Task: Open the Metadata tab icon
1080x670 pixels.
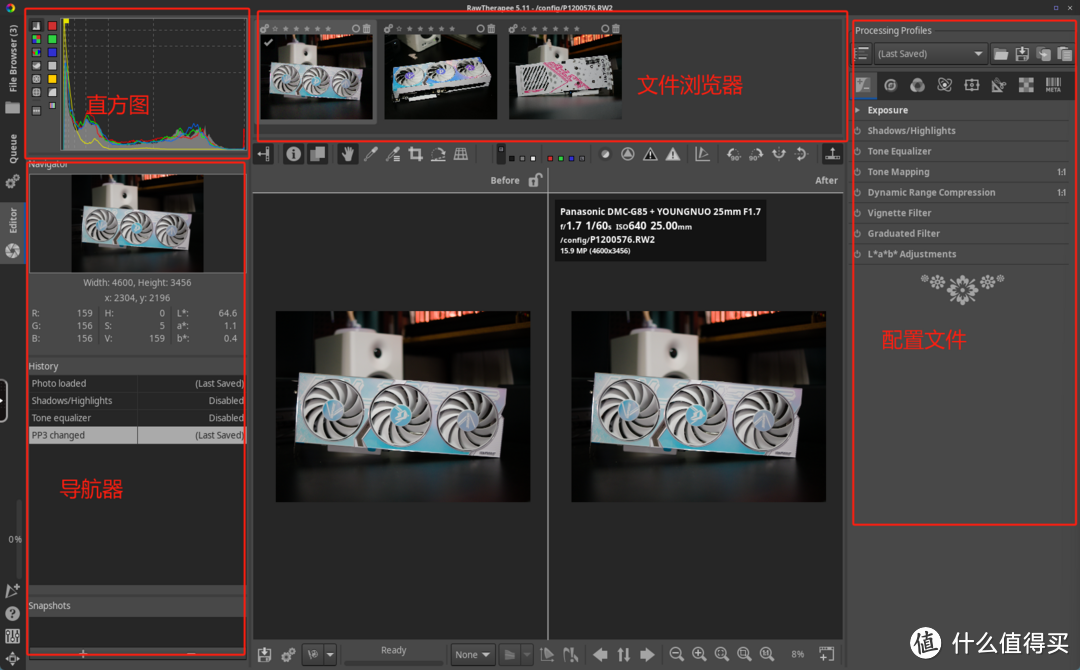Action: point(1053,85)
